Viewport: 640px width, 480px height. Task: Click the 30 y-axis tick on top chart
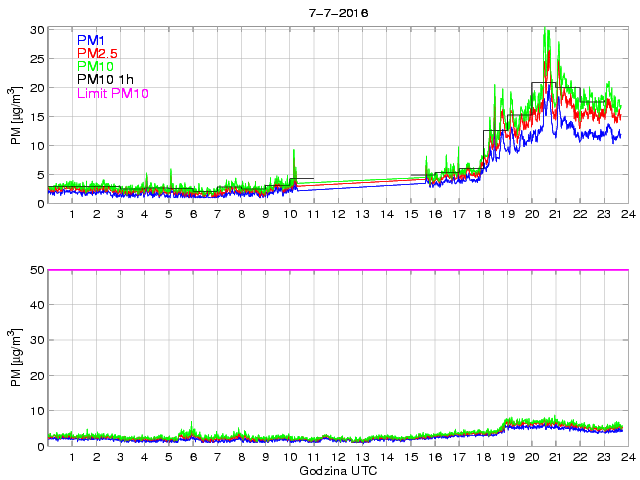tap(37, 30)
